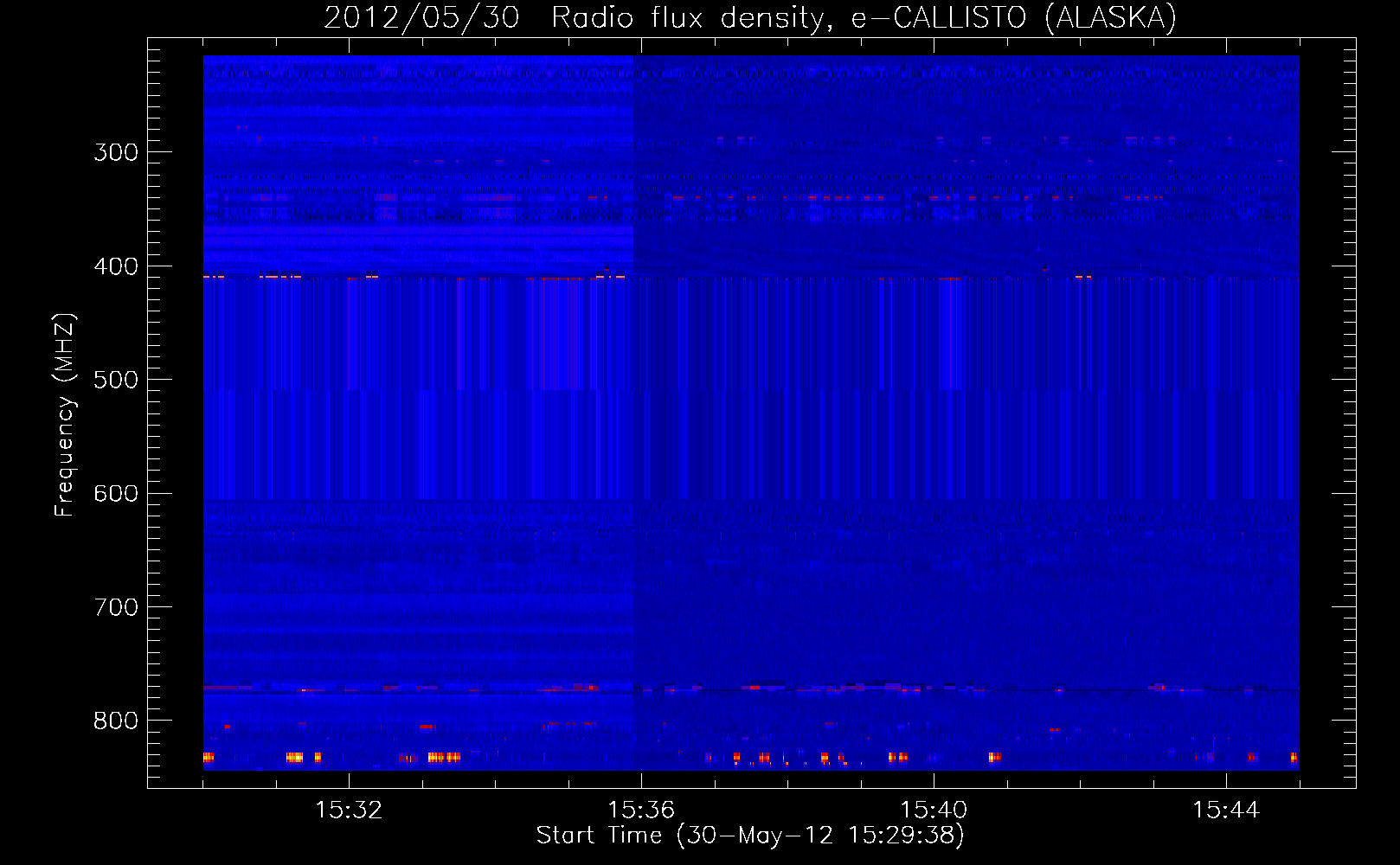Click the 700 frequency tick label

[x=116, y=607]
